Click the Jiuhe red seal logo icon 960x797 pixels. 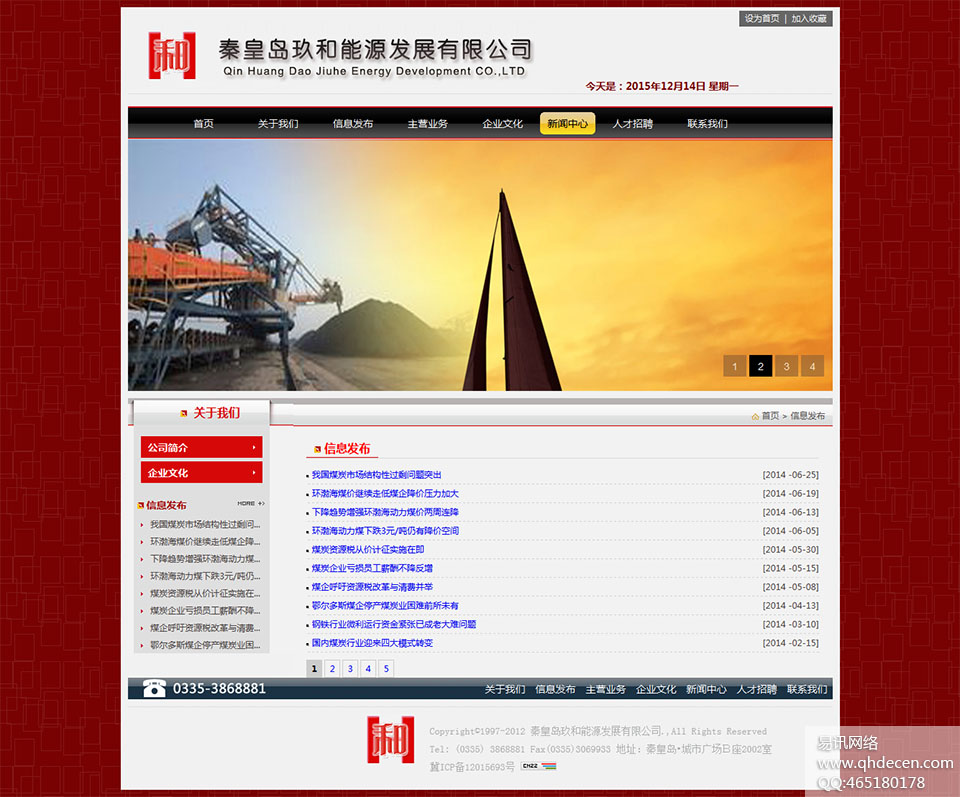[x=172, y=57]
